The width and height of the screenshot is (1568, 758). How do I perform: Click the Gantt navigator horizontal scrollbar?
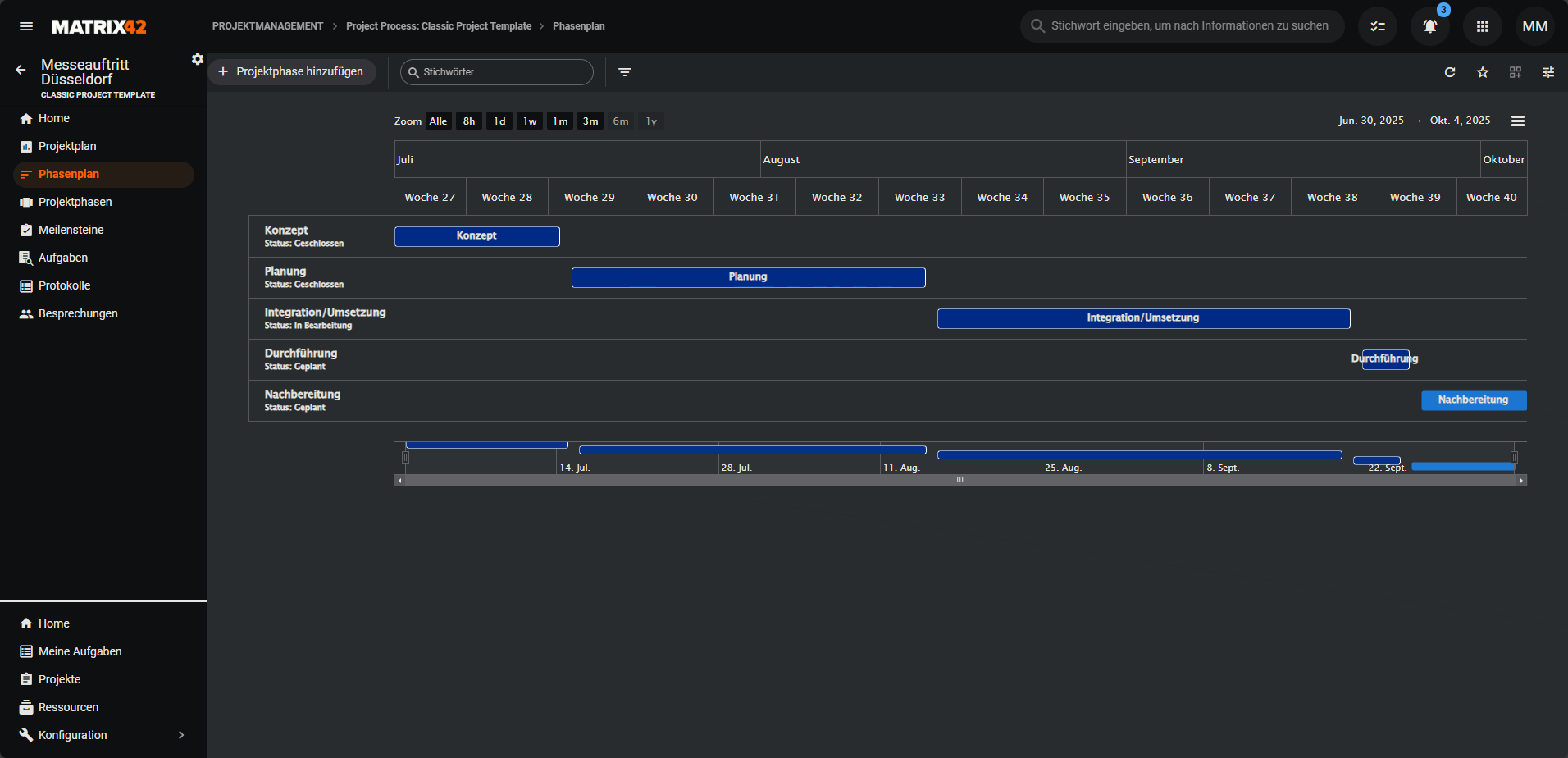pyautogui.click(x=959, y=481)
